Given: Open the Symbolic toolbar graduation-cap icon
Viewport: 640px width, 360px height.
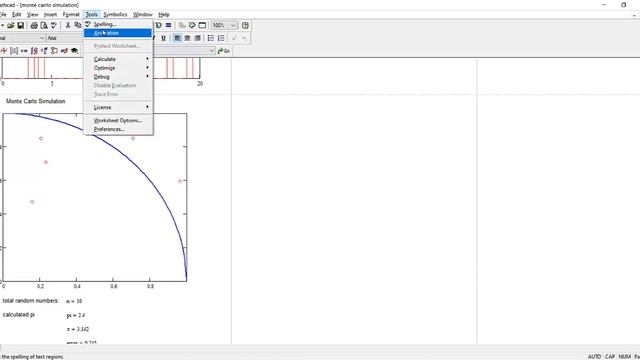Looking at the screenshot, I should tap(74, 51).
